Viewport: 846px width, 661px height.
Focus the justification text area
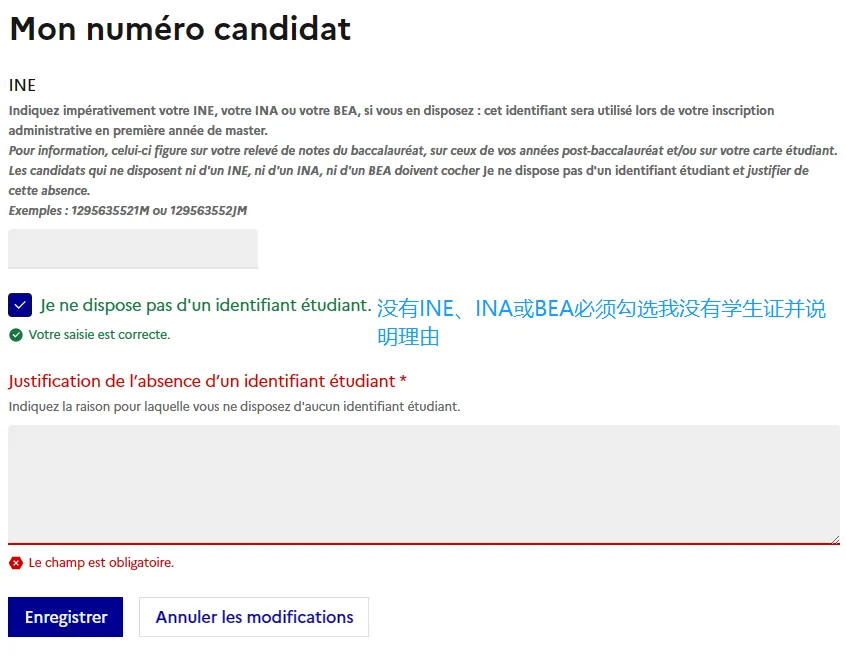coord(423,484)
